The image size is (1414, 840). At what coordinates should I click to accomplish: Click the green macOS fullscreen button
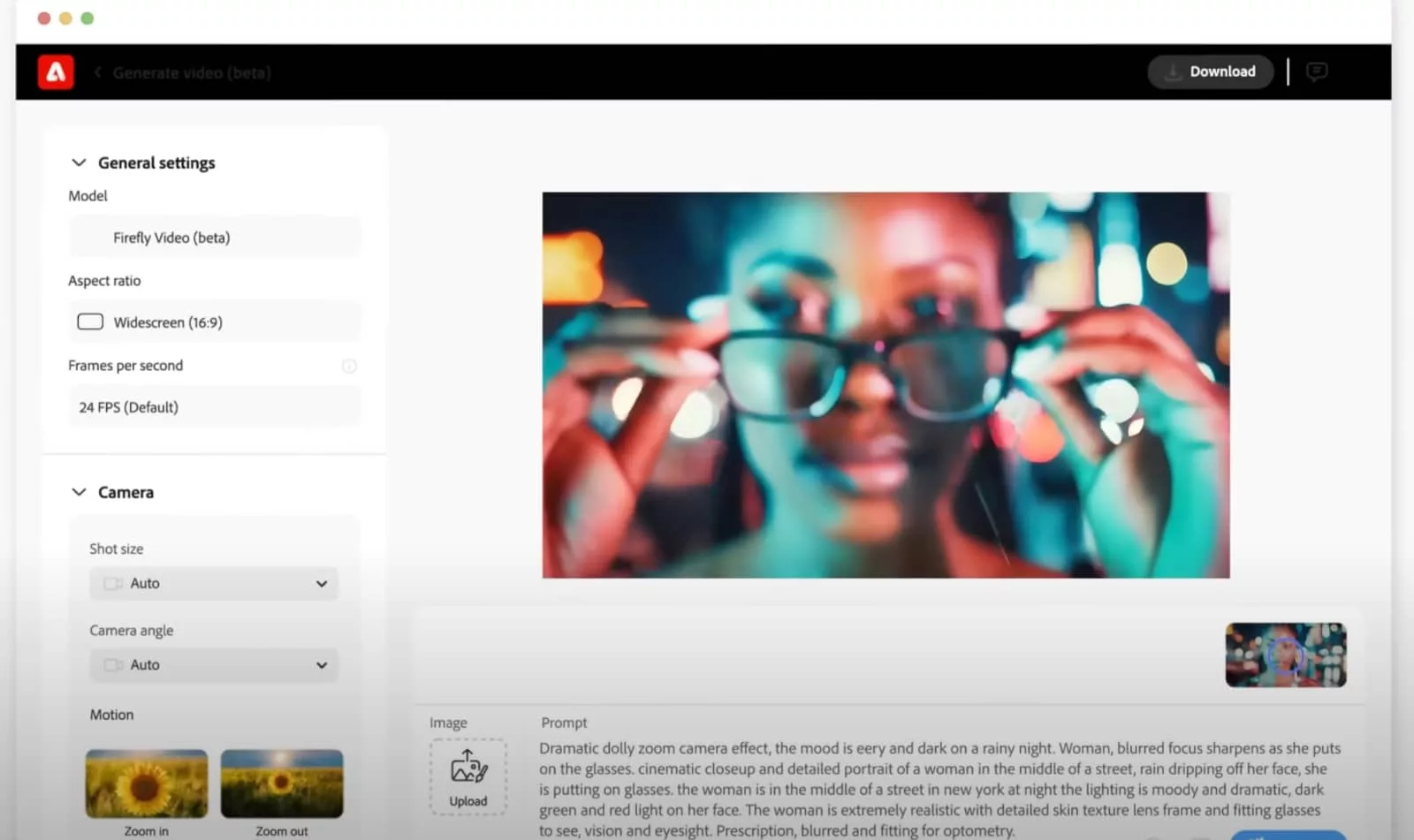tap(87, 19)
